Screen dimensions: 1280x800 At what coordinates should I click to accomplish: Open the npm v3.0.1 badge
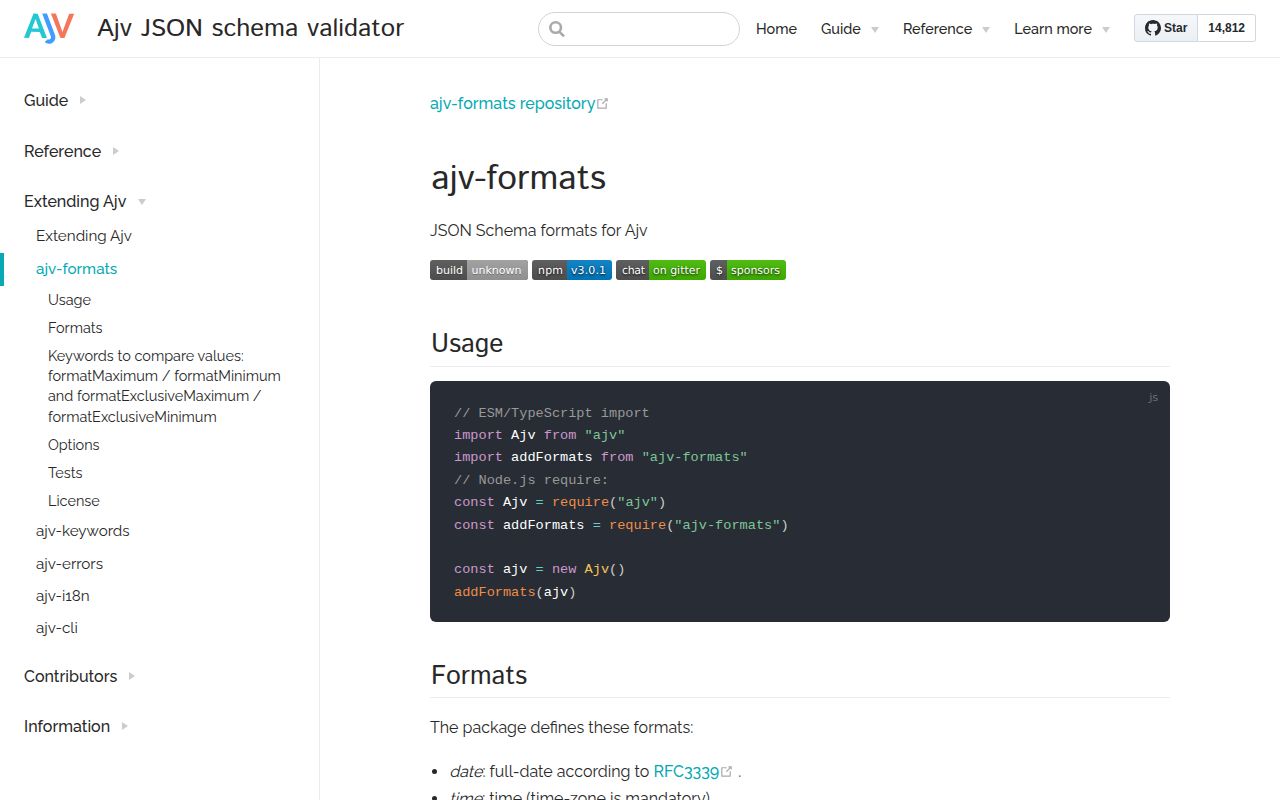(x=572, y=270)
